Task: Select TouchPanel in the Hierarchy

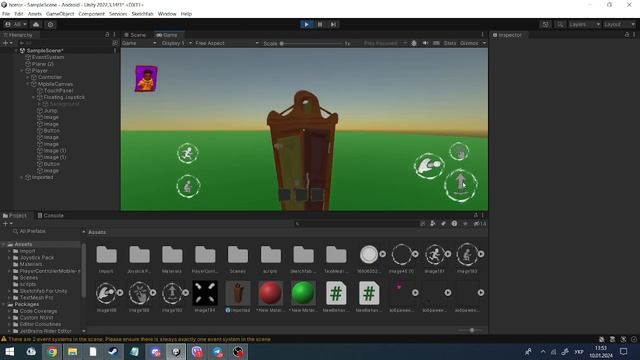Action: [58, 91]
